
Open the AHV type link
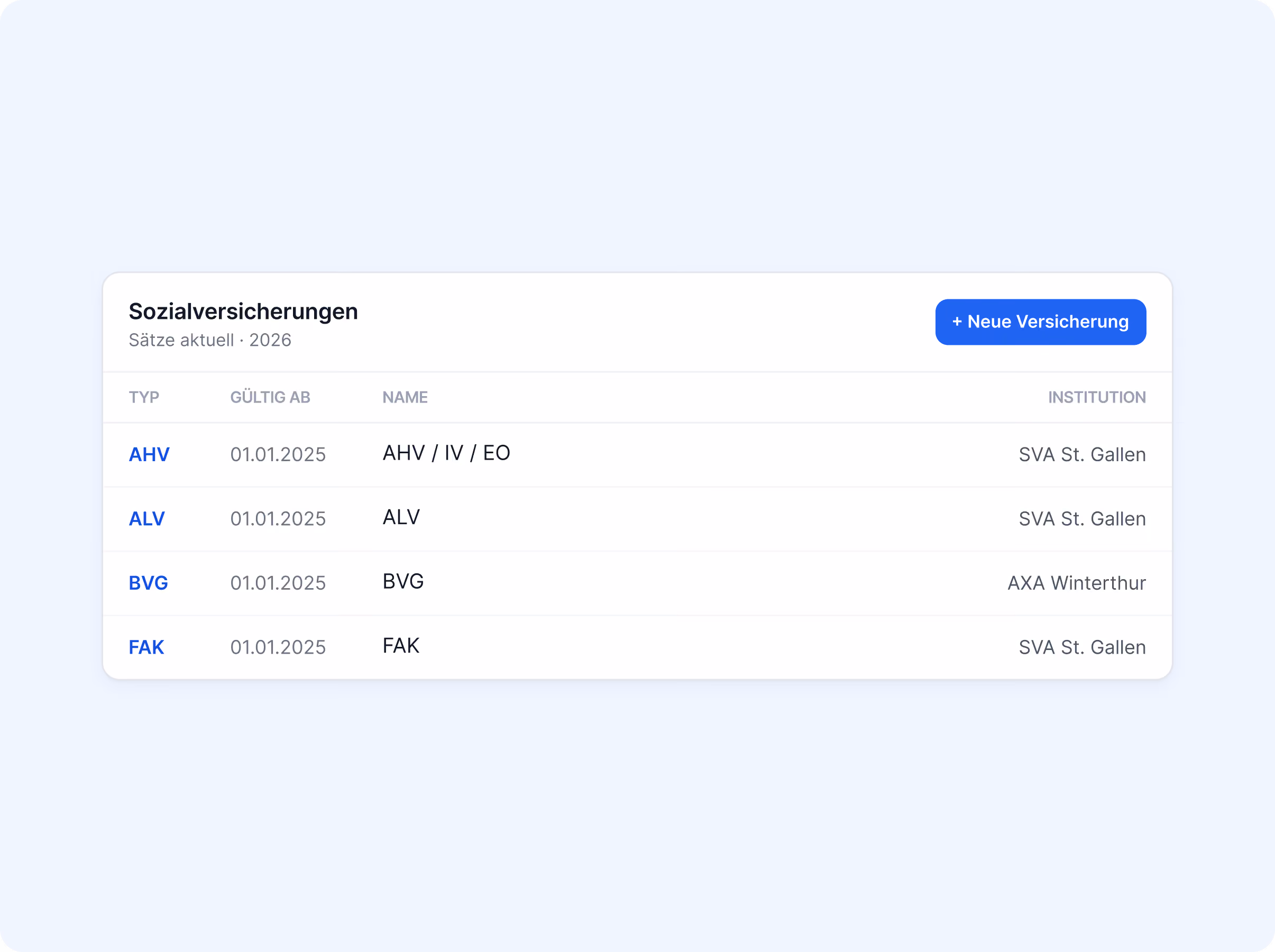pyautogui.click(x=149, y=455)
